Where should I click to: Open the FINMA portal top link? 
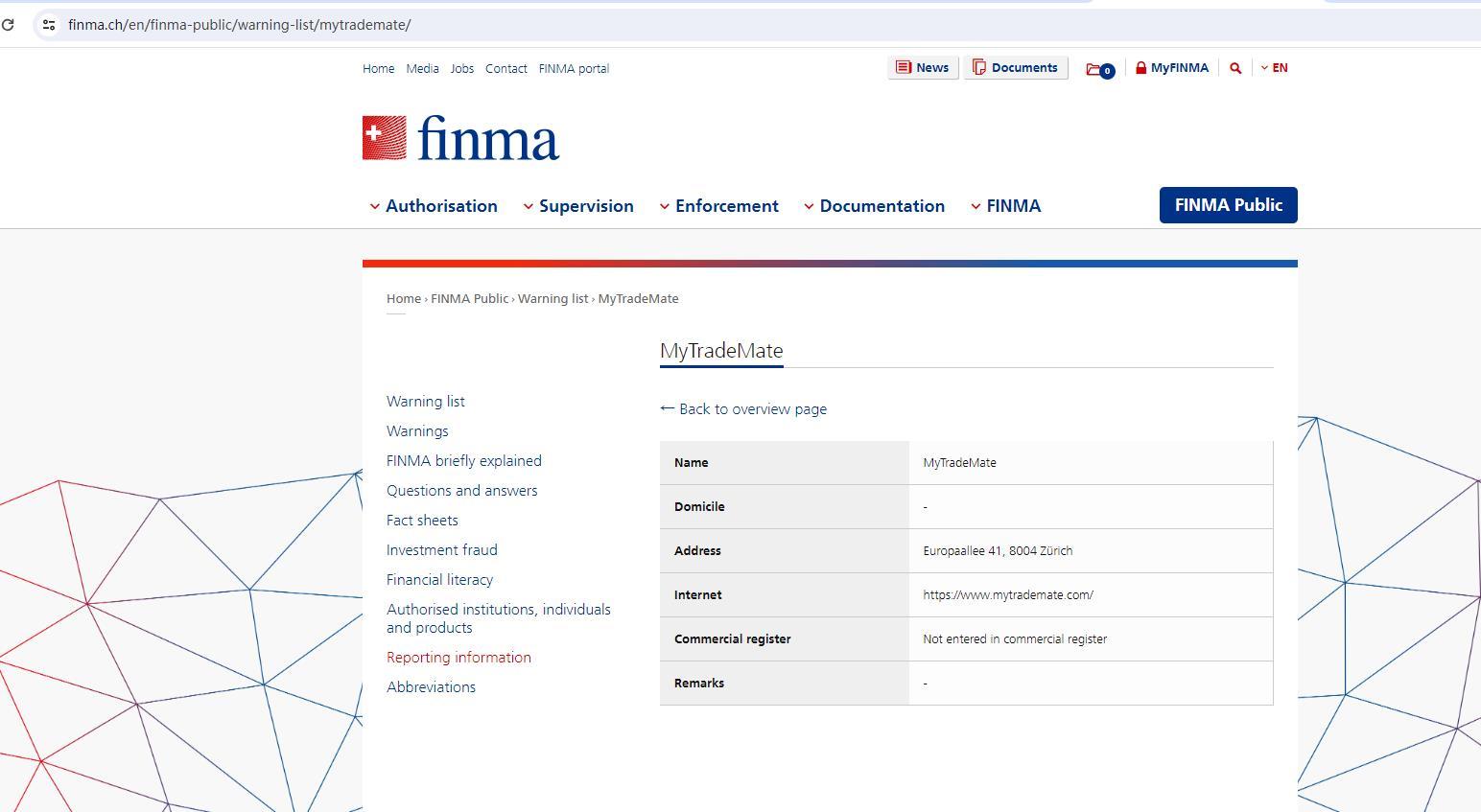click(574, 69)
